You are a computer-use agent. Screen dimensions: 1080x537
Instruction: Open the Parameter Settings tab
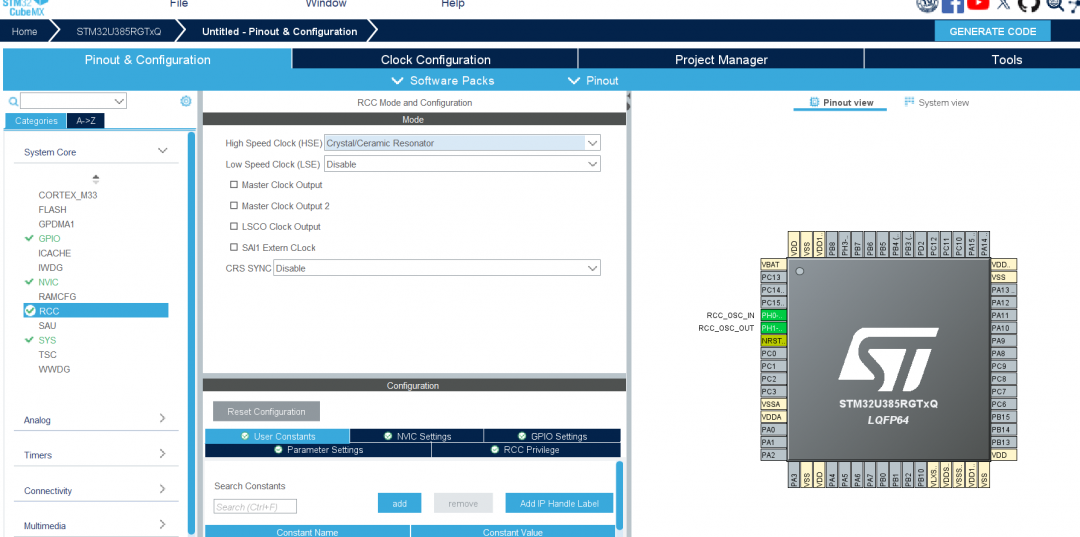coord(318,450)
